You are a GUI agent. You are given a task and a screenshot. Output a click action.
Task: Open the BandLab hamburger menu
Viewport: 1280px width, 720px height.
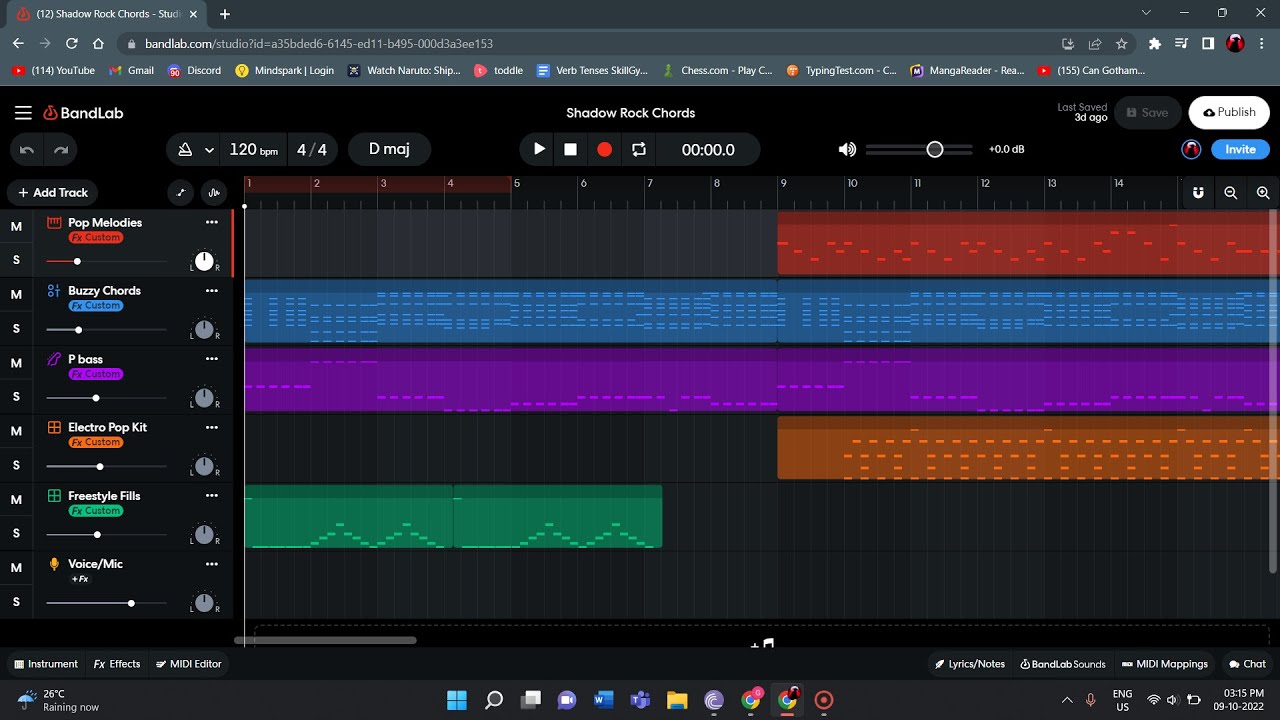(23, 113)
